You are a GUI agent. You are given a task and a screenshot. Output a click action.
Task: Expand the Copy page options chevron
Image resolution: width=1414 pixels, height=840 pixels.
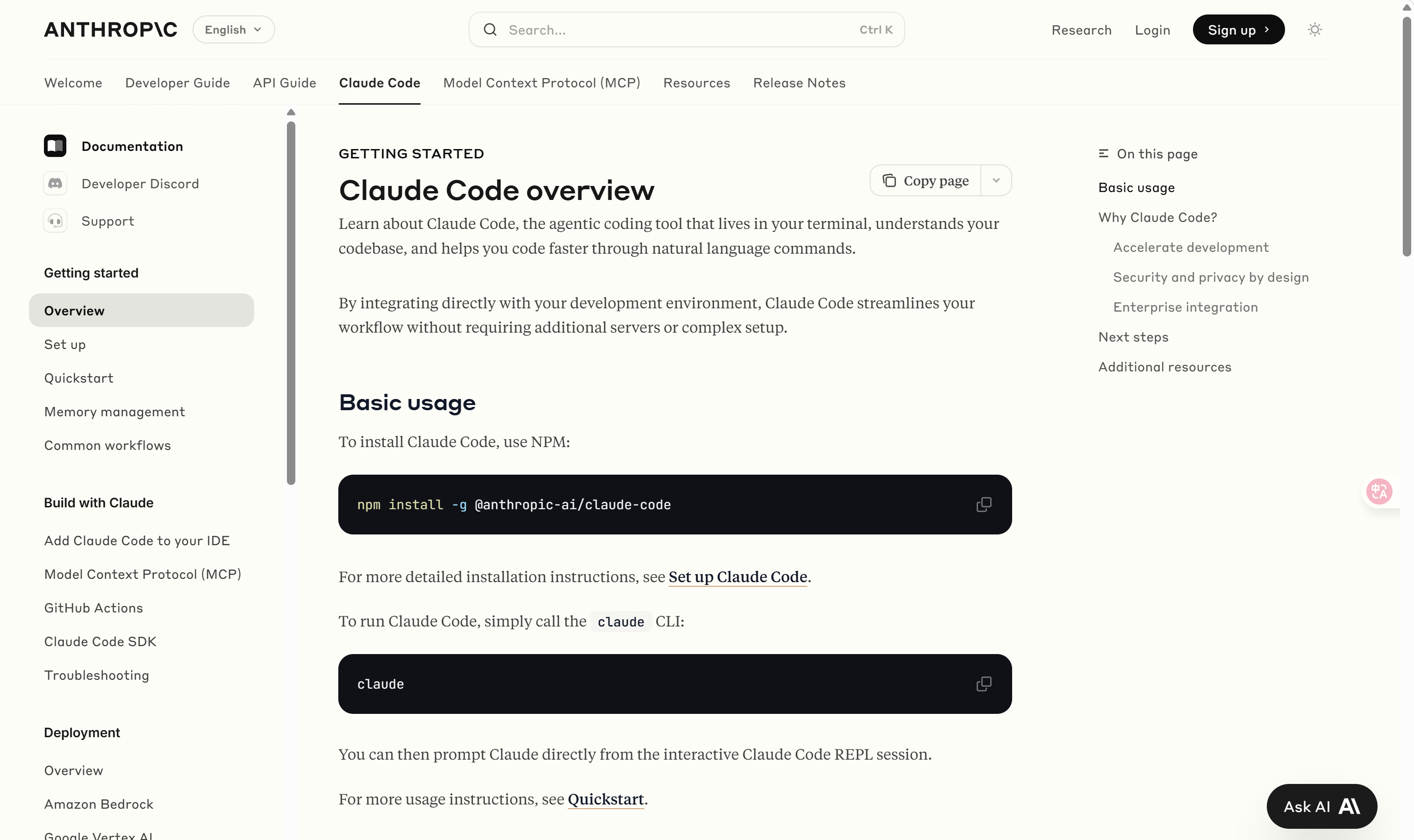(x=996, y=180)
